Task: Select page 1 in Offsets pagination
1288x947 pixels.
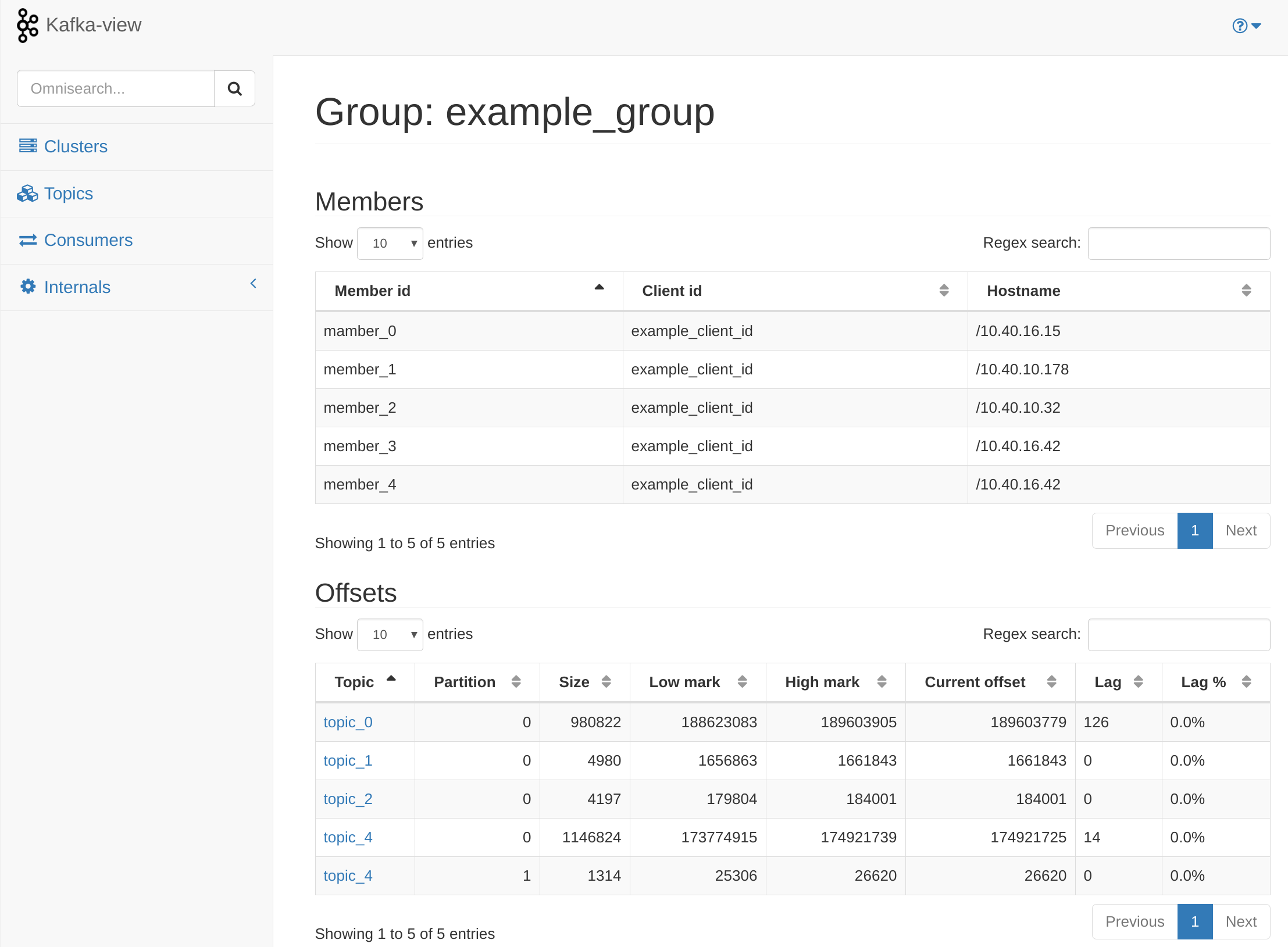Action: click(1194, 921)
